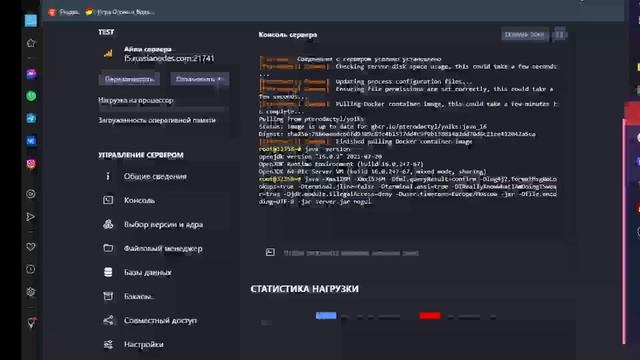Viewport: 640px width, 360px height.
Task: Click the TEST server name heading
Action: (x=106, y=32)
